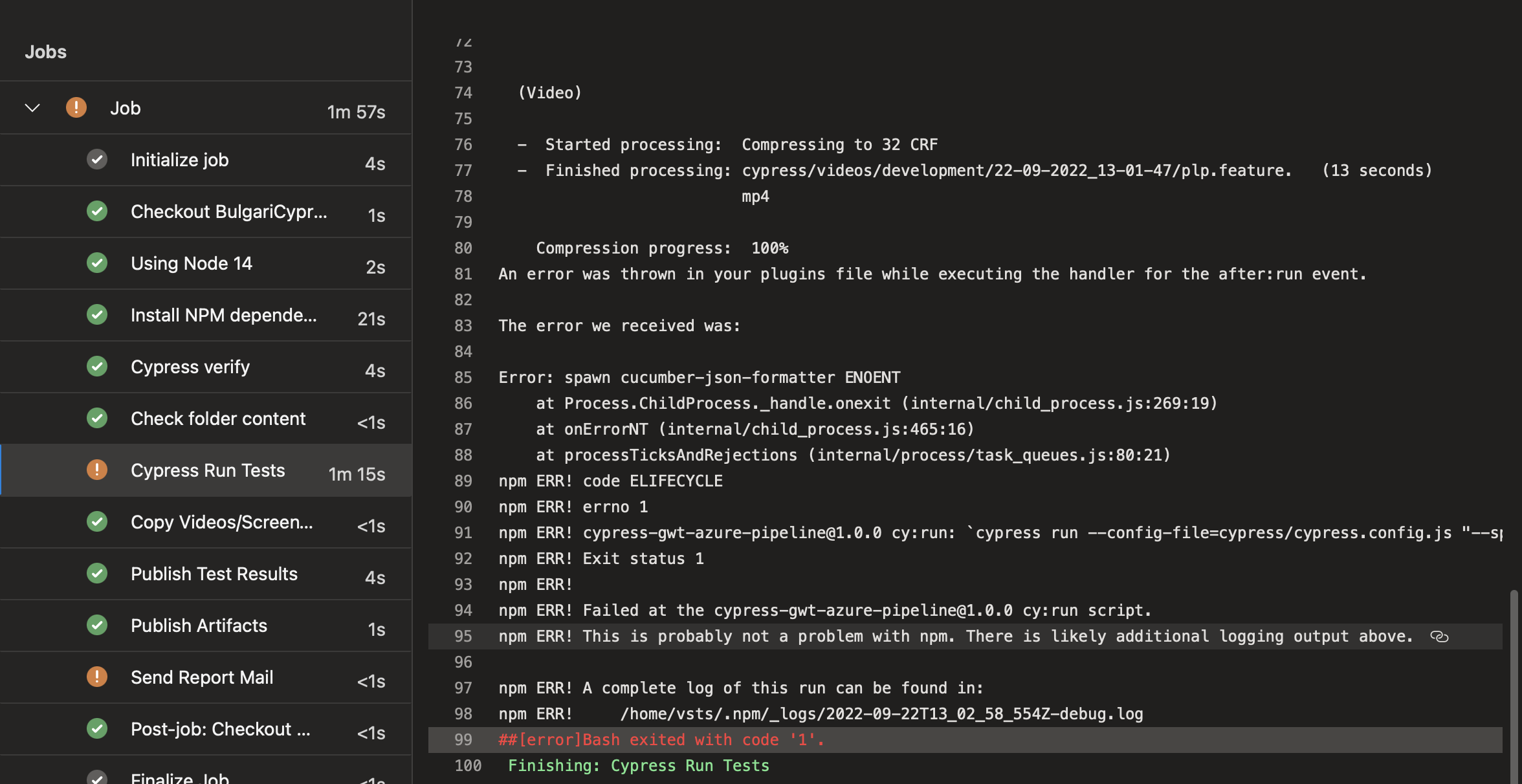Click the warning icon beside Send Report Mail

(x=97, y=677)
